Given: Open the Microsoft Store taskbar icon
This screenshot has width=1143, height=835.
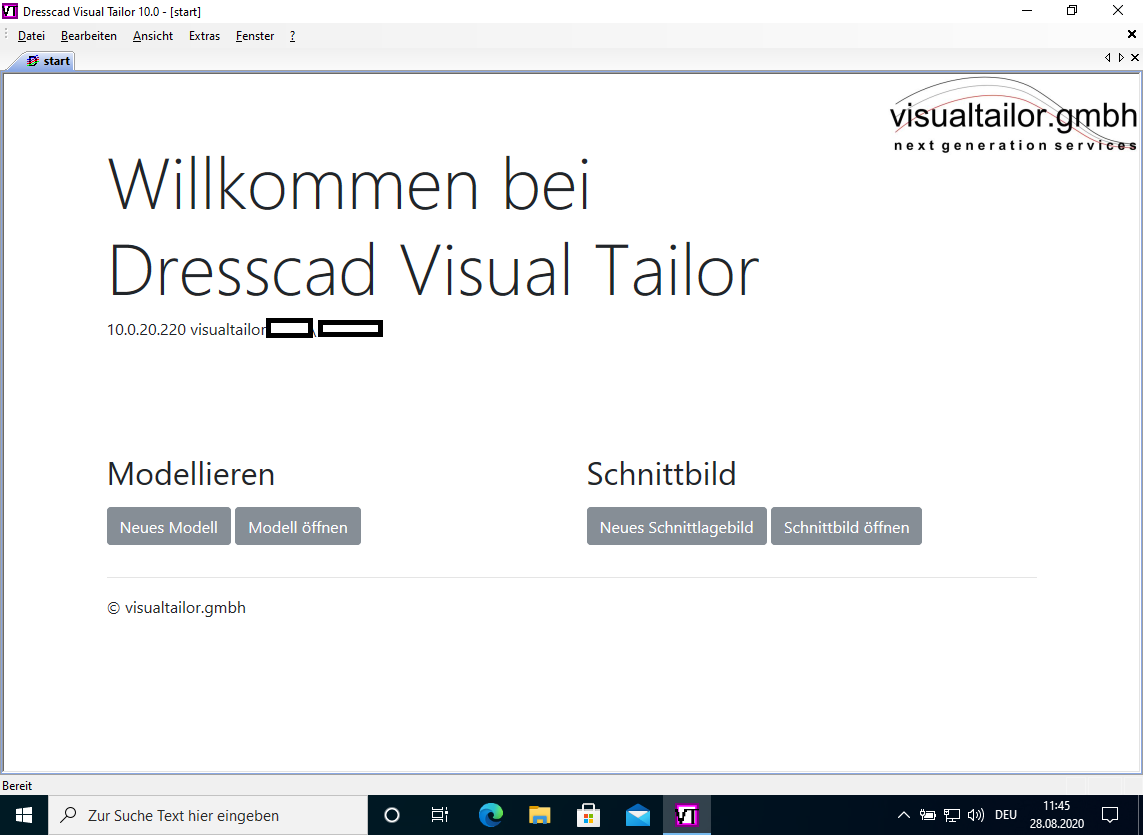Looking at the screenshot, I should (x=589, y=815).
